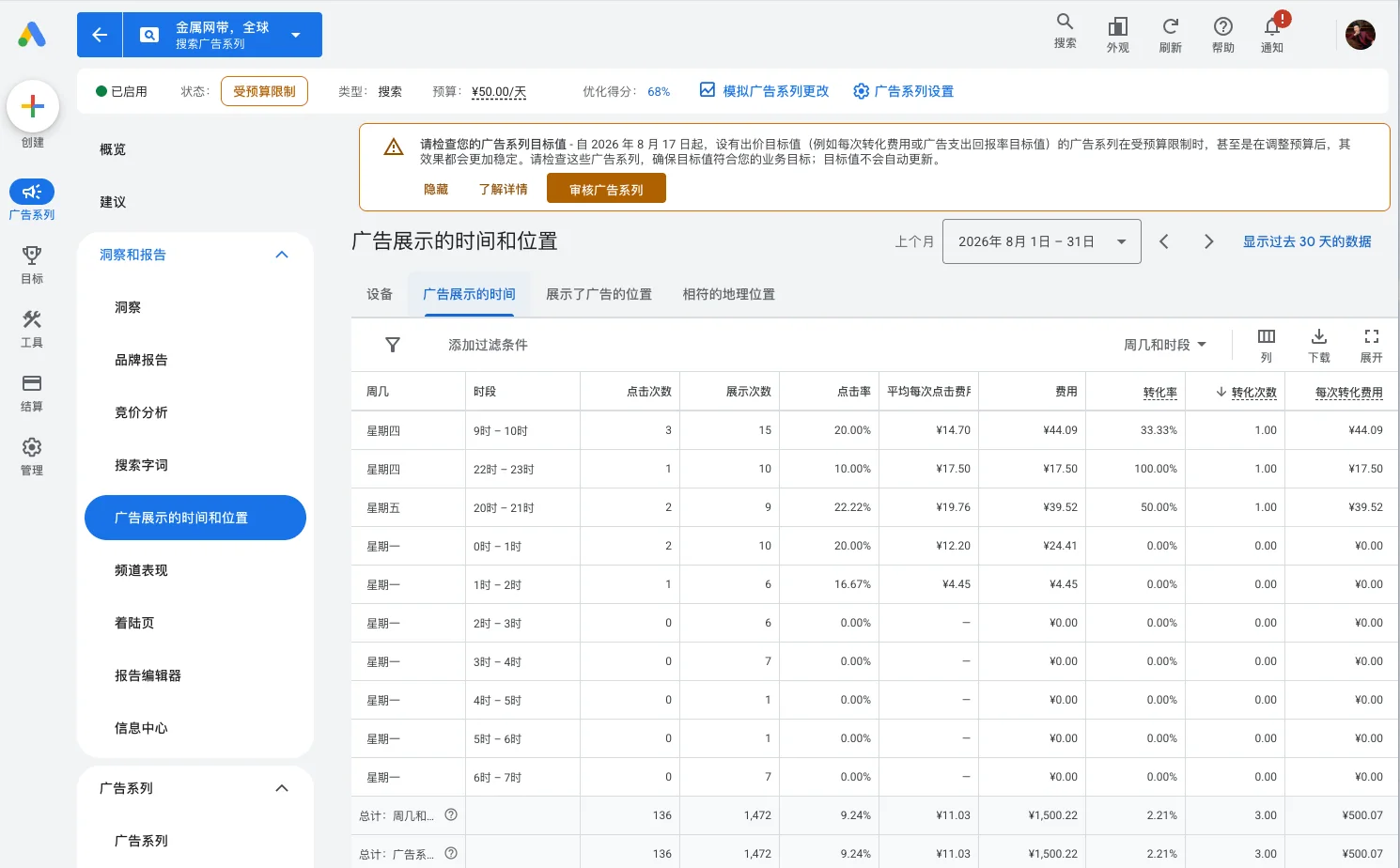Sort by 每次转化费用 column header
This screenshot has height=868, width=1400.
1348,392
